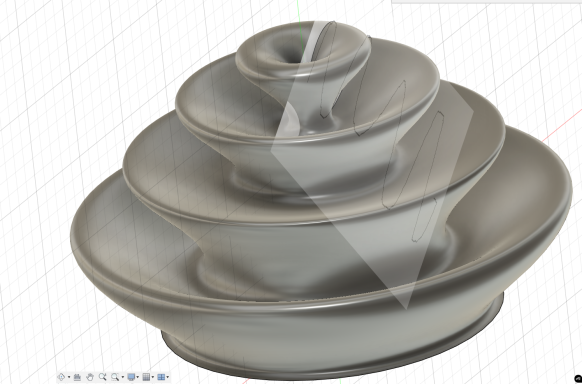The height and width of the screenshot is (384, 582).
Task: Select the Orbit navigation tool
Action: [61, 377]
